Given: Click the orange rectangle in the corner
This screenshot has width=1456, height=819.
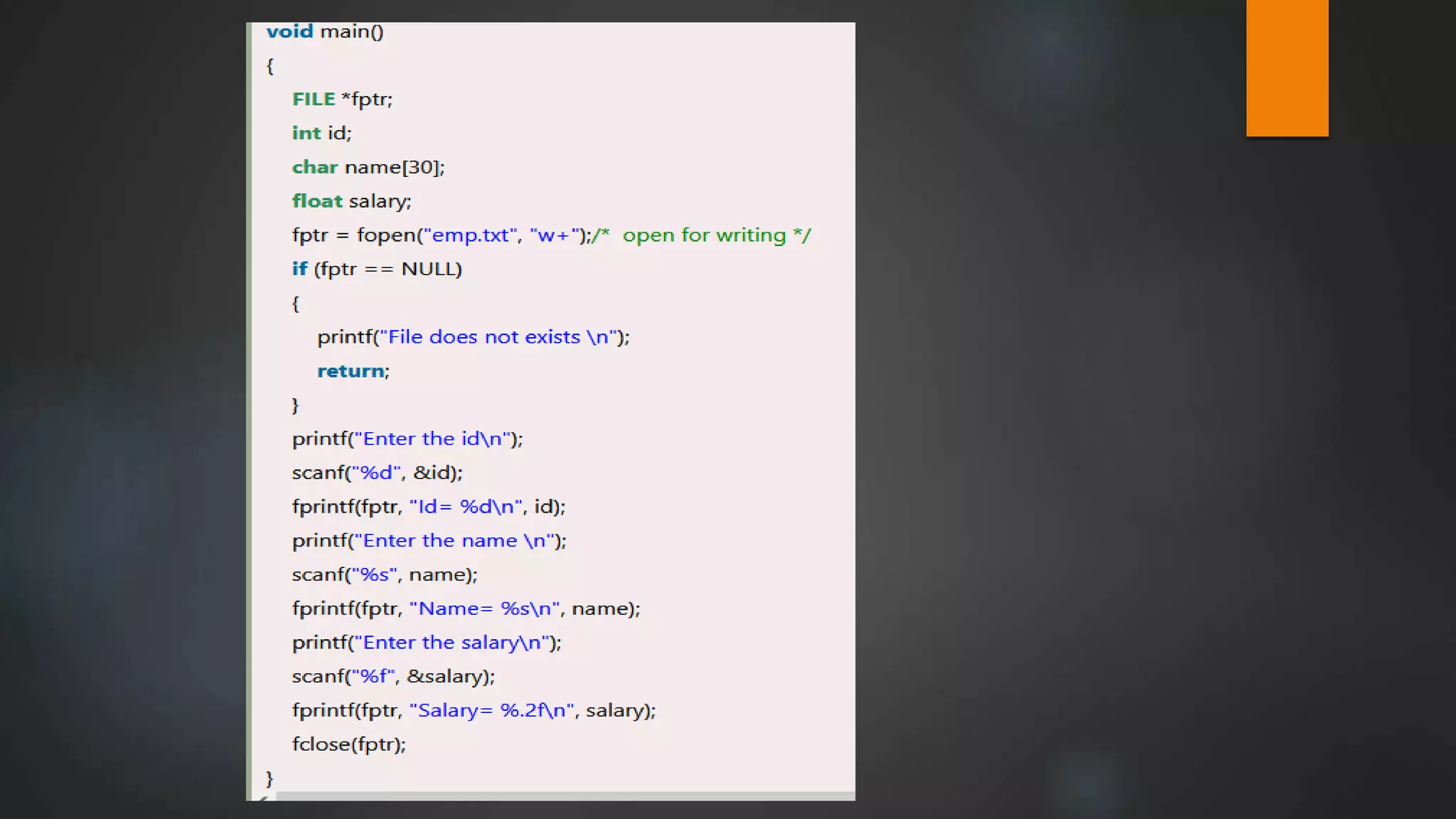Looking at the screenshot, I should pyautogui.click(x=1287, y=68).
